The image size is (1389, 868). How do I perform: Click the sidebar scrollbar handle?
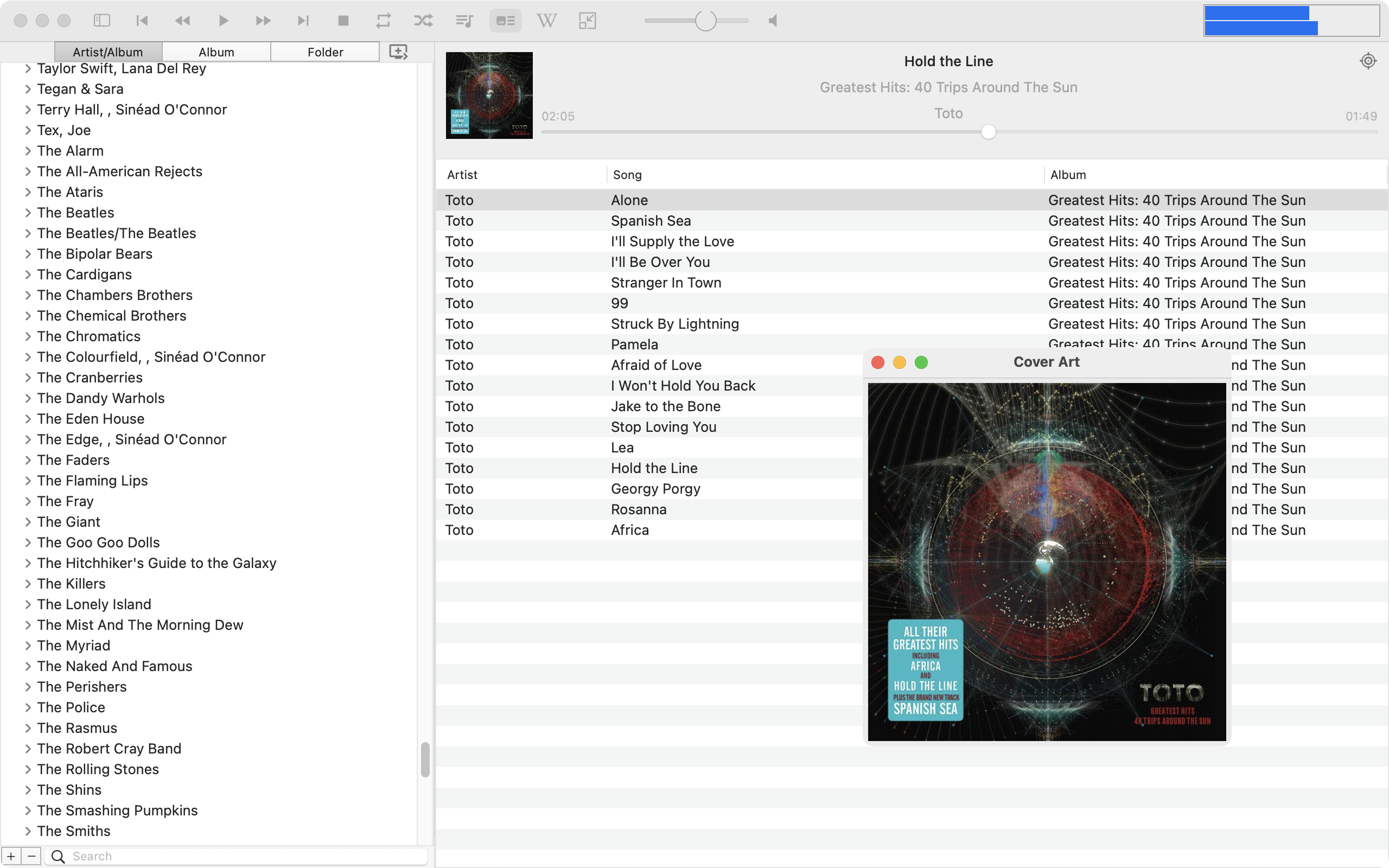click(x=425, y=759)
